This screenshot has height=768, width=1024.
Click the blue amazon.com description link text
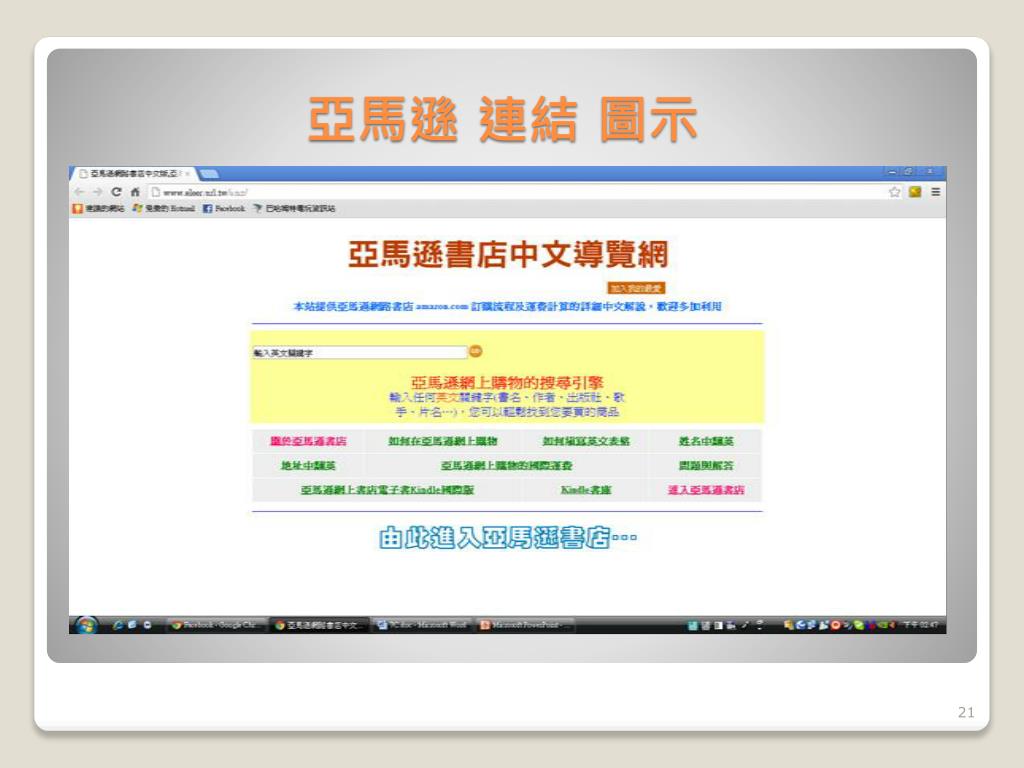(507, 306)
